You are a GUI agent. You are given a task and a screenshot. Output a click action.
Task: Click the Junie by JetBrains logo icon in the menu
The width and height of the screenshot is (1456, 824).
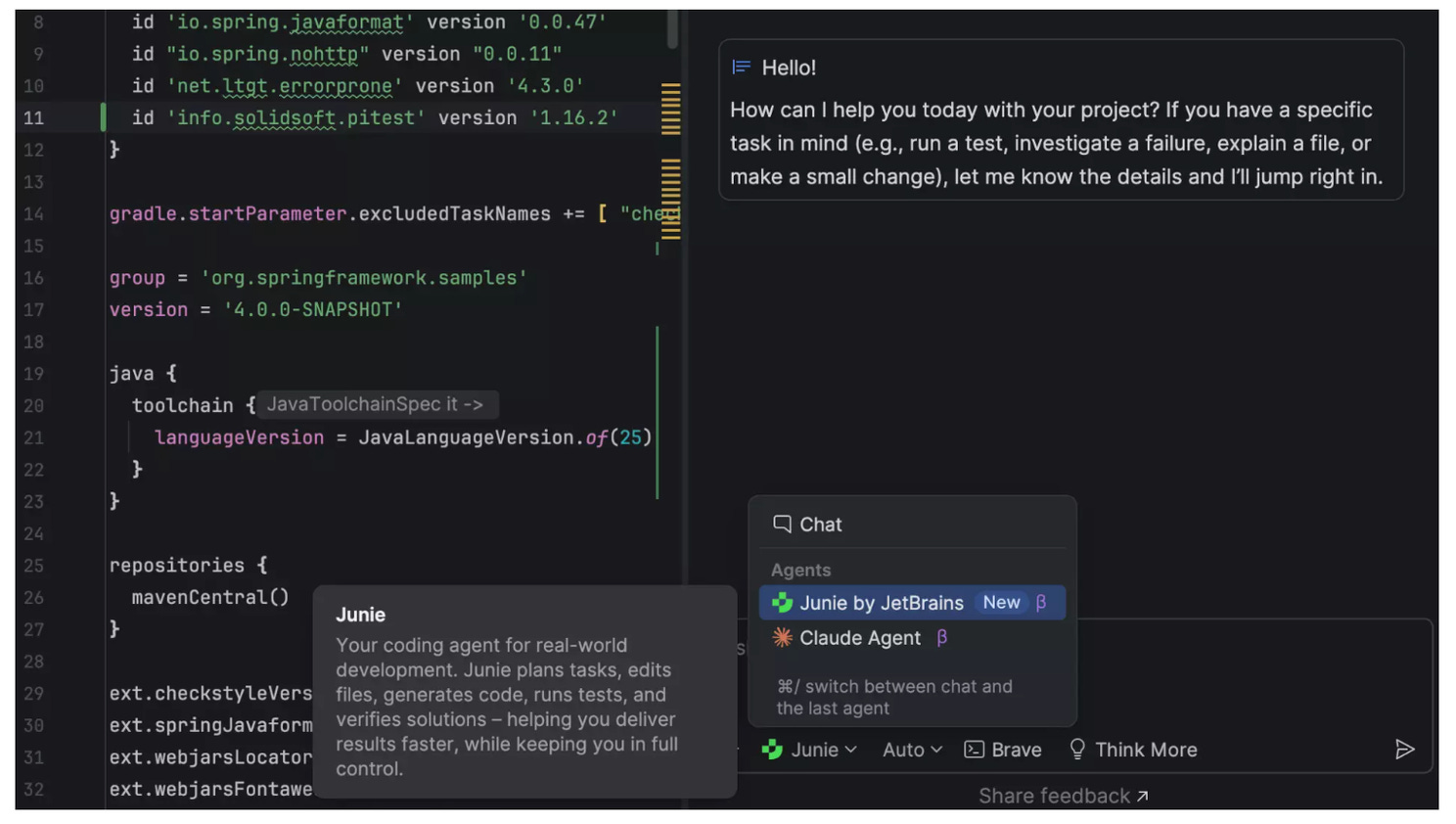tap(782, 603)
